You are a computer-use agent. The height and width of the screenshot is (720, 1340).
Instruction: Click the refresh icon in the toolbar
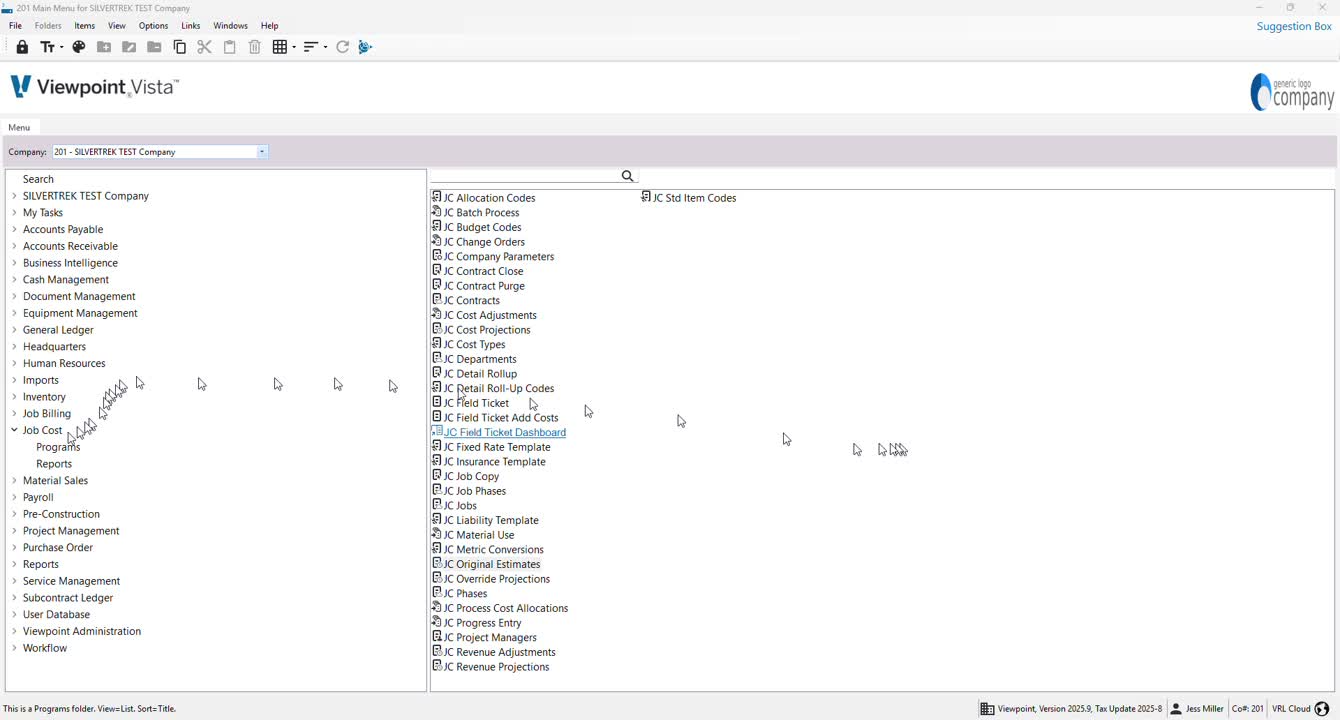click(342, 47)
